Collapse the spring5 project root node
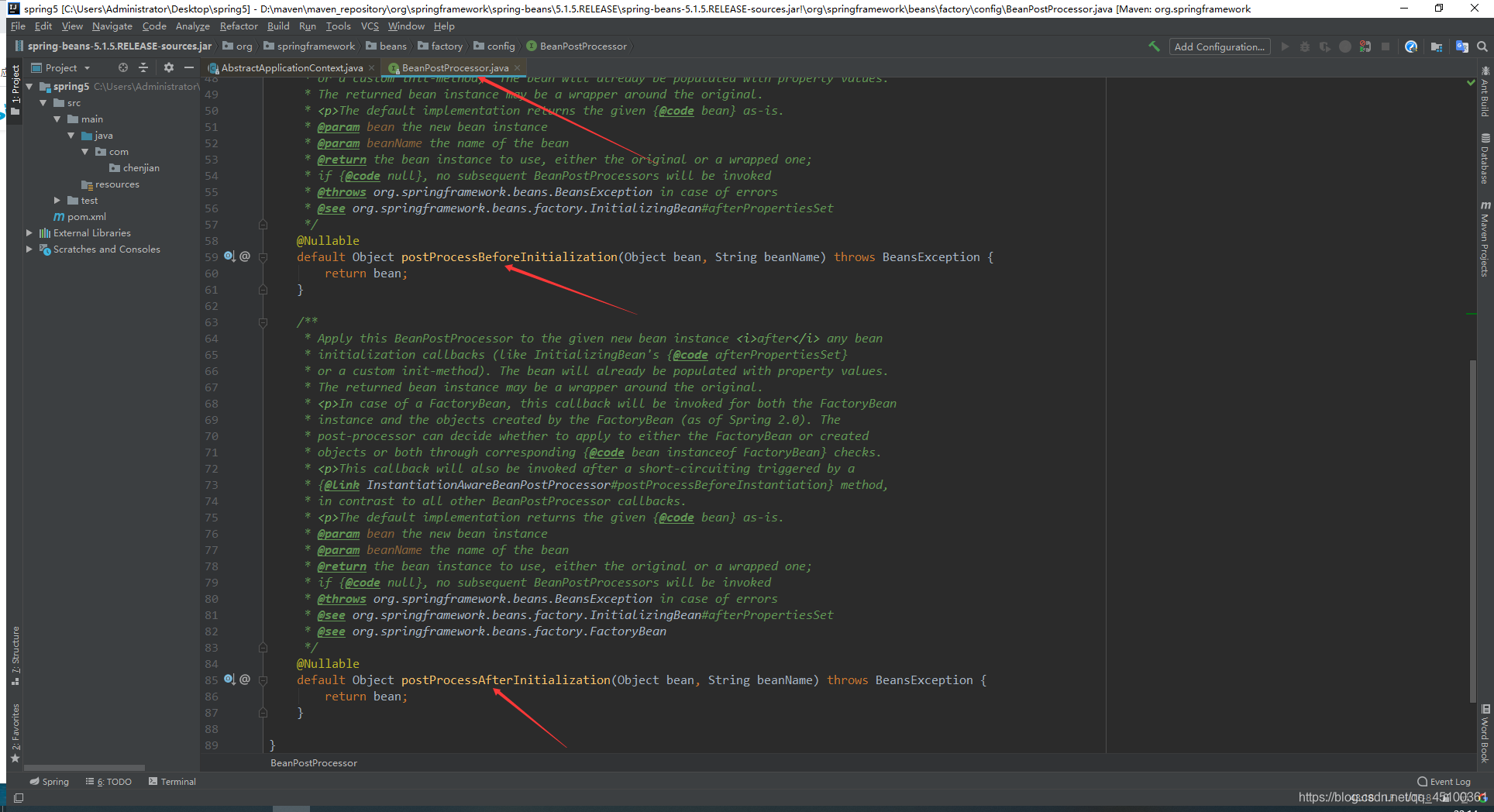The width and height of the screenshot is (1494, 812). pyautogui.click(x=29, y=86)
